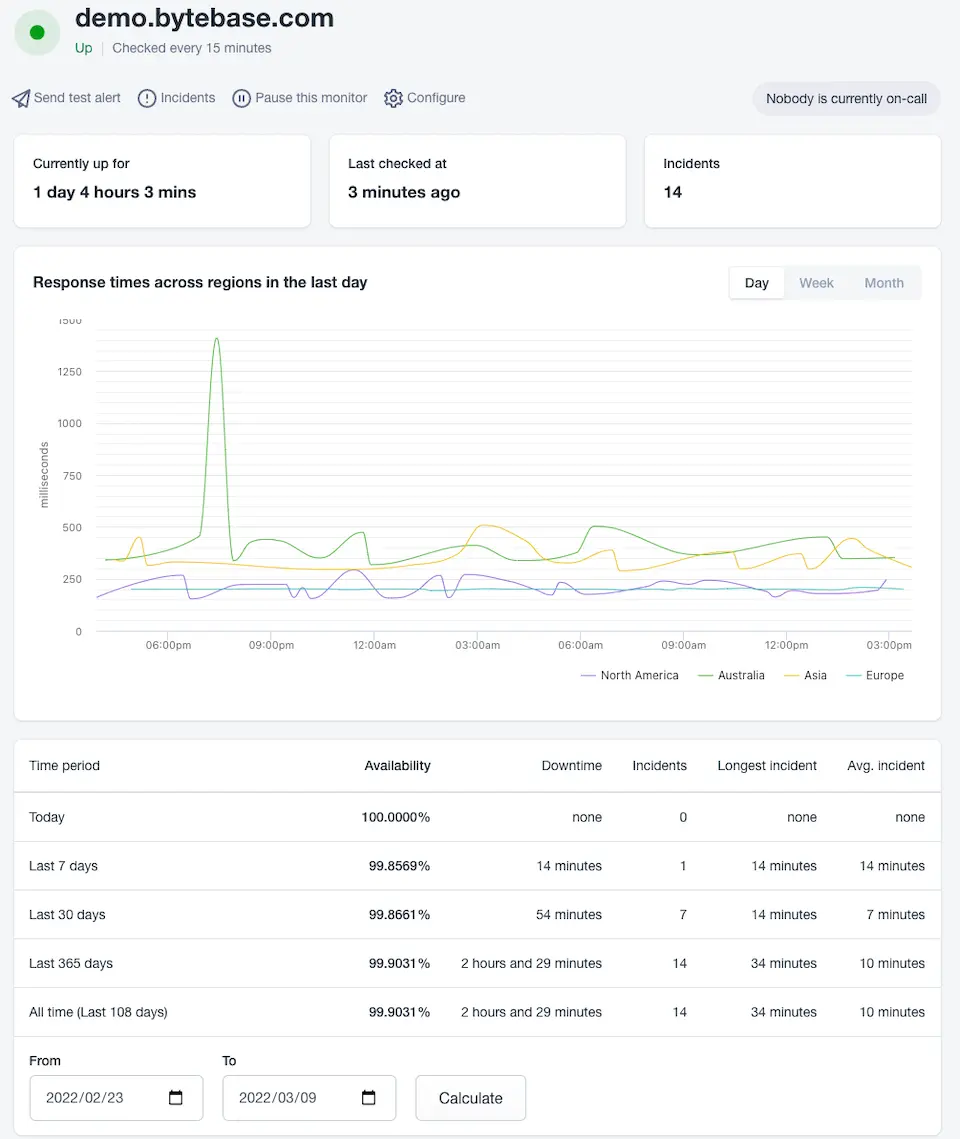Click the Last 7 days row label
This screenshot has width=960, height=1139.
(63, 866)
